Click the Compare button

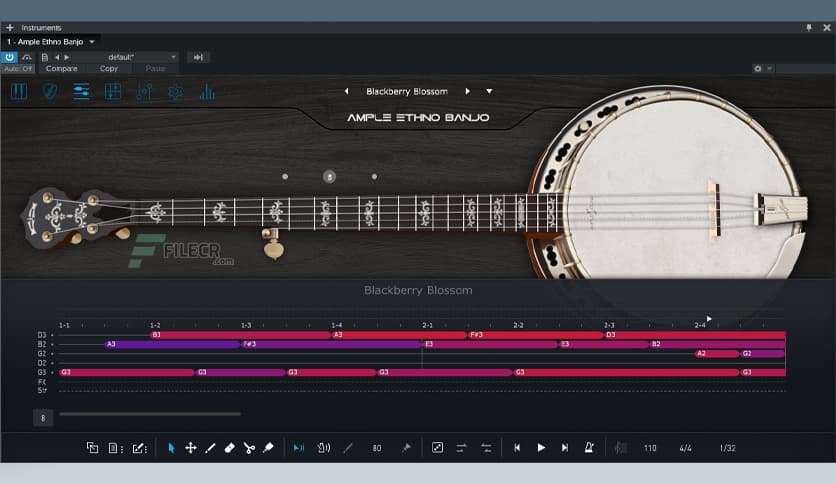click(x=61, y=69)
